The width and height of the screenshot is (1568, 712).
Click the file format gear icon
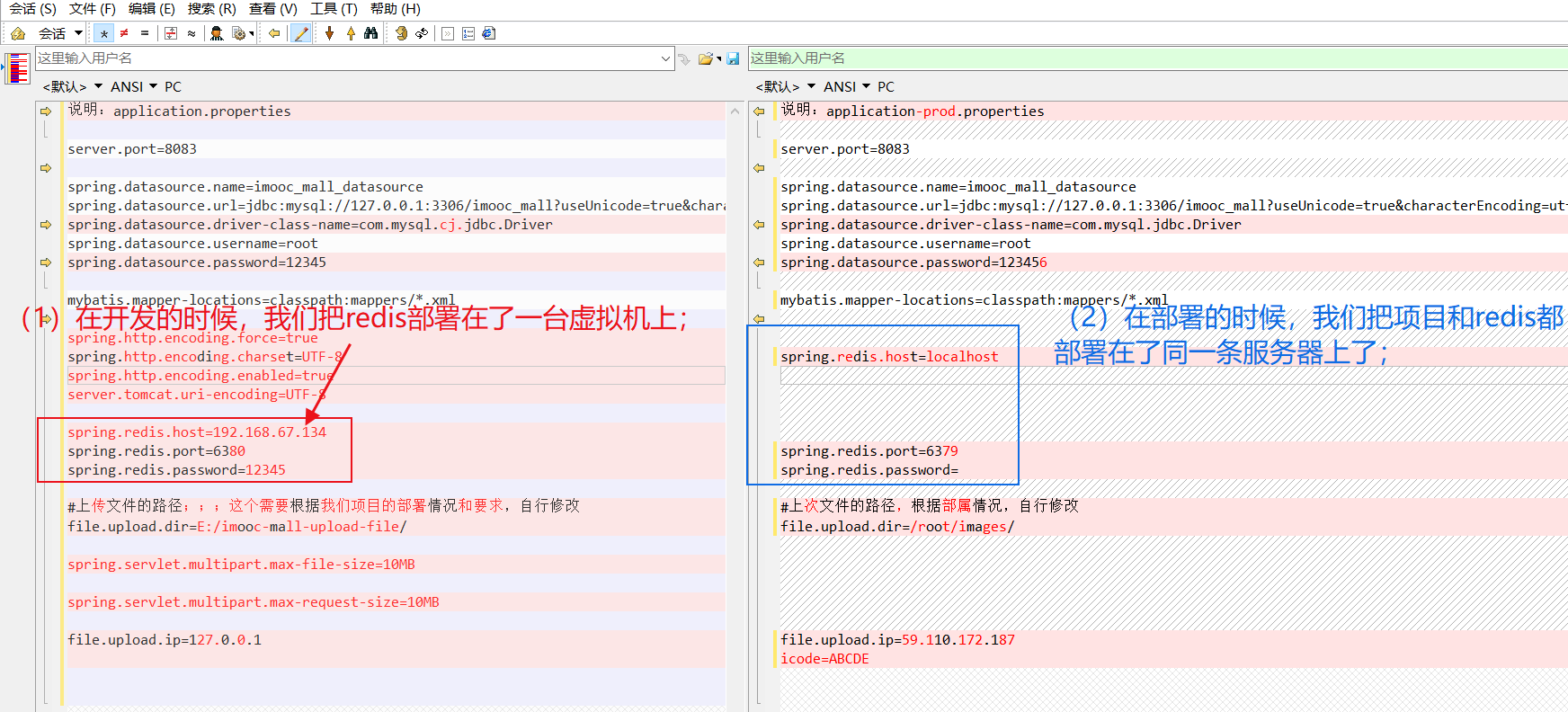click(238, 33)
